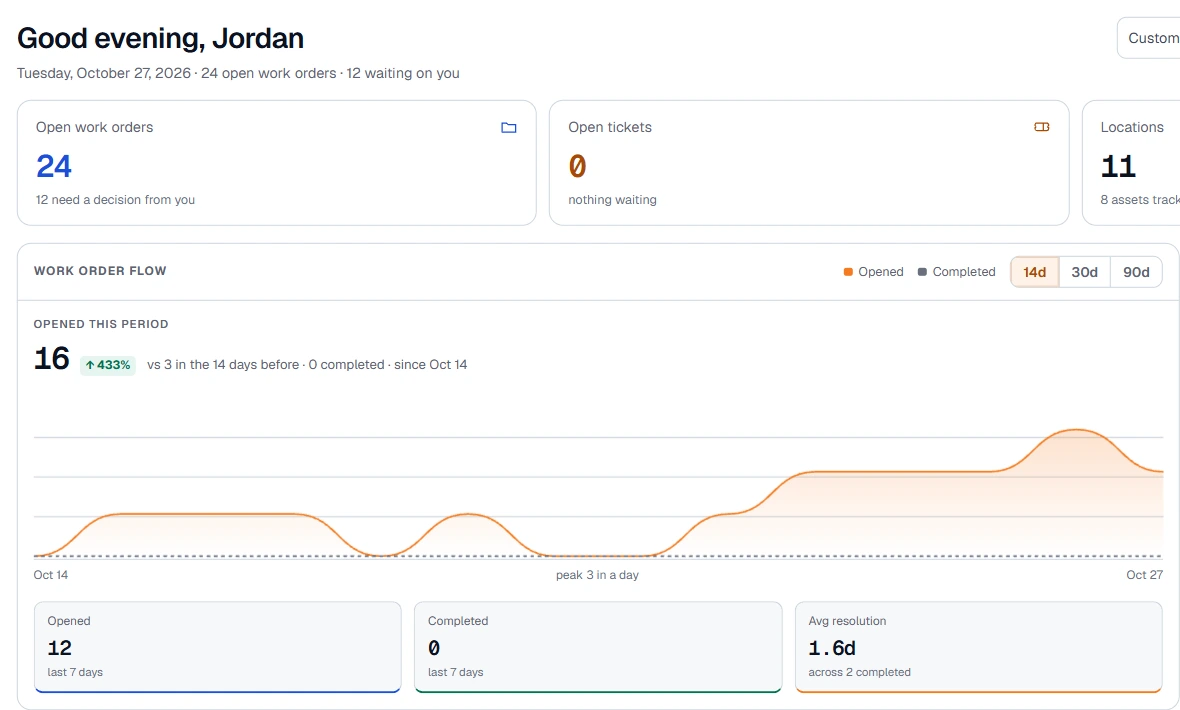
Task: Toggle the Completed legend series
Action: click(x=956, y=272)
